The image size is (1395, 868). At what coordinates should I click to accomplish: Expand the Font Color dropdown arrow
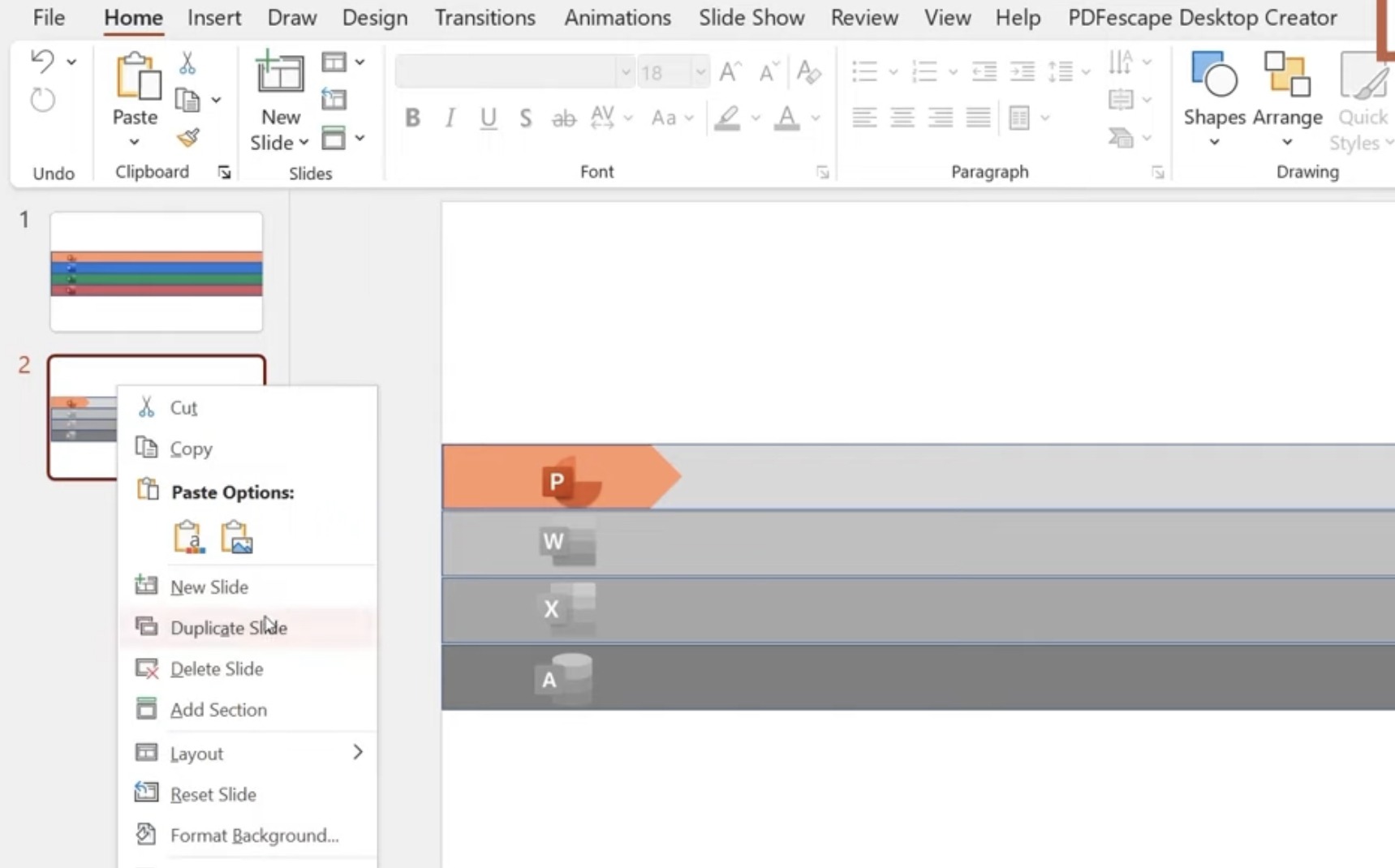(816, 118)
